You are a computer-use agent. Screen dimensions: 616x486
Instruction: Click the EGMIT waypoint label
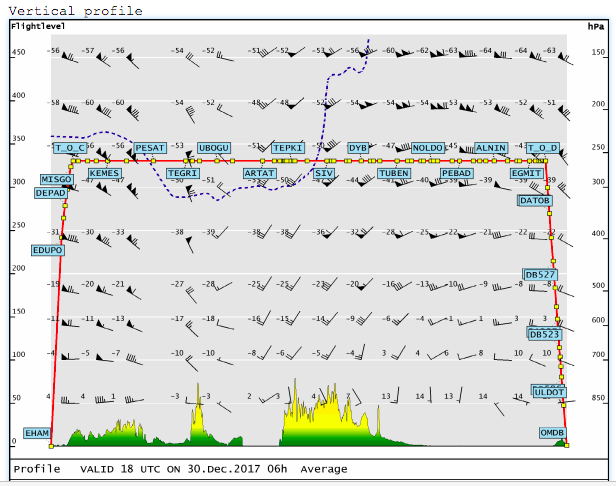tap(526, 173)
